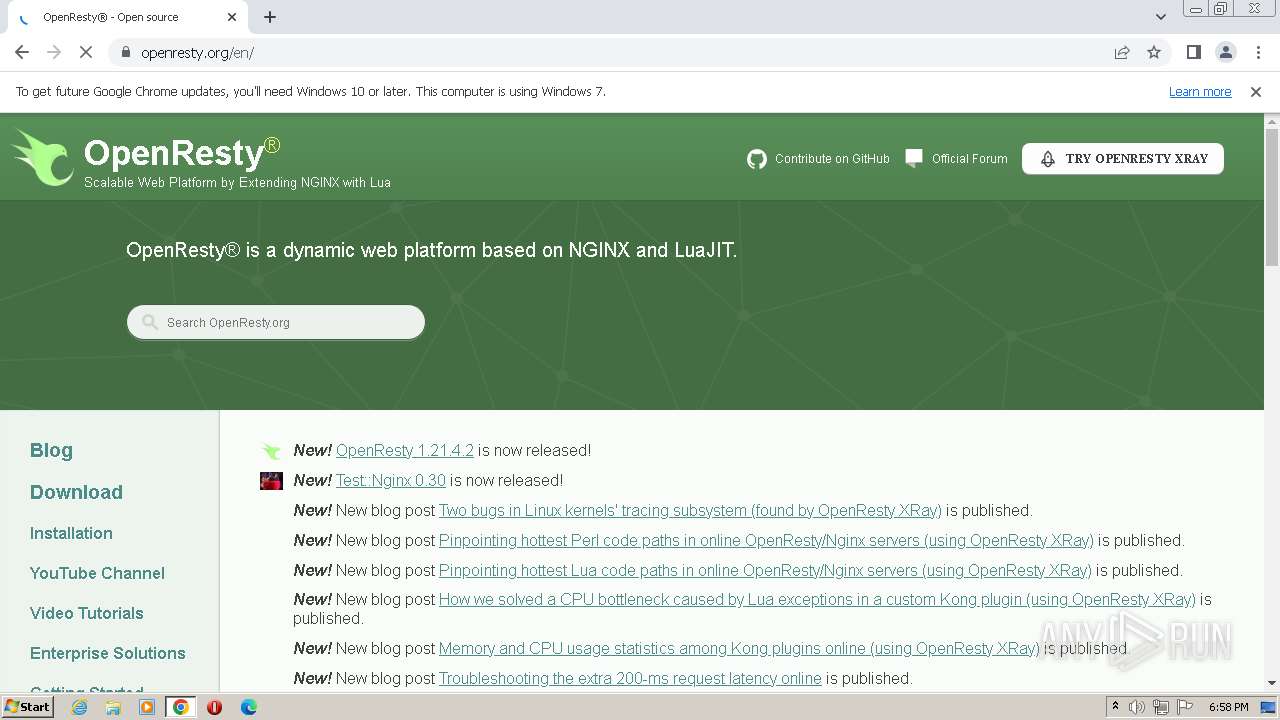Bookmark this page with star icon
The image size is (1280, 720).
(x=1154, y=52)
